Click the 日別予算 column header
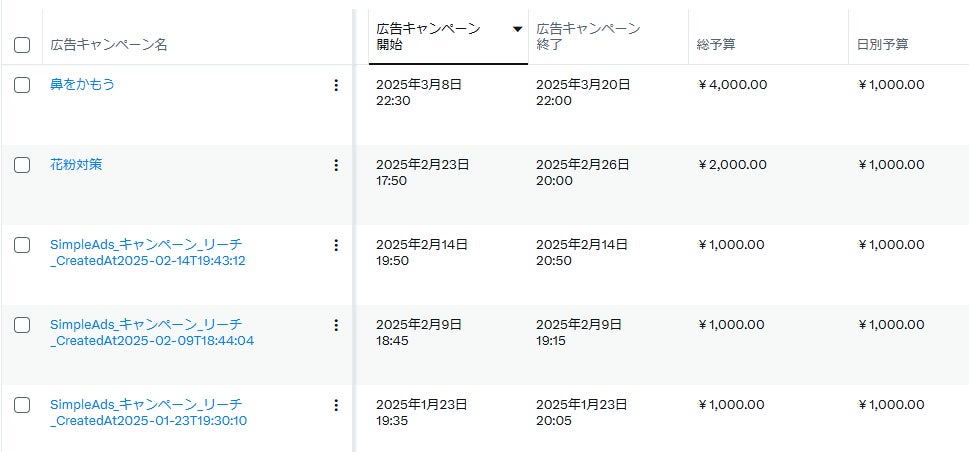 (x=883, y=45)
